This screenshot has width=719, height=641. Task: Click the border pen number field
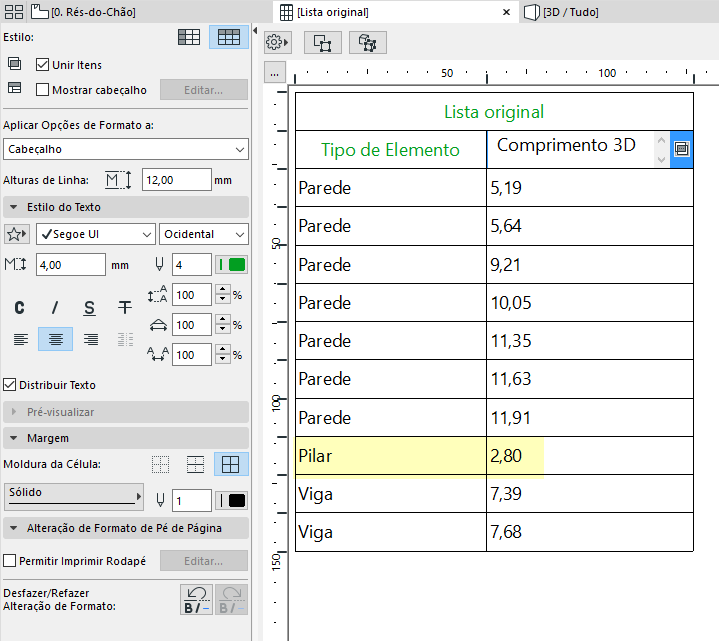[192, 501]
